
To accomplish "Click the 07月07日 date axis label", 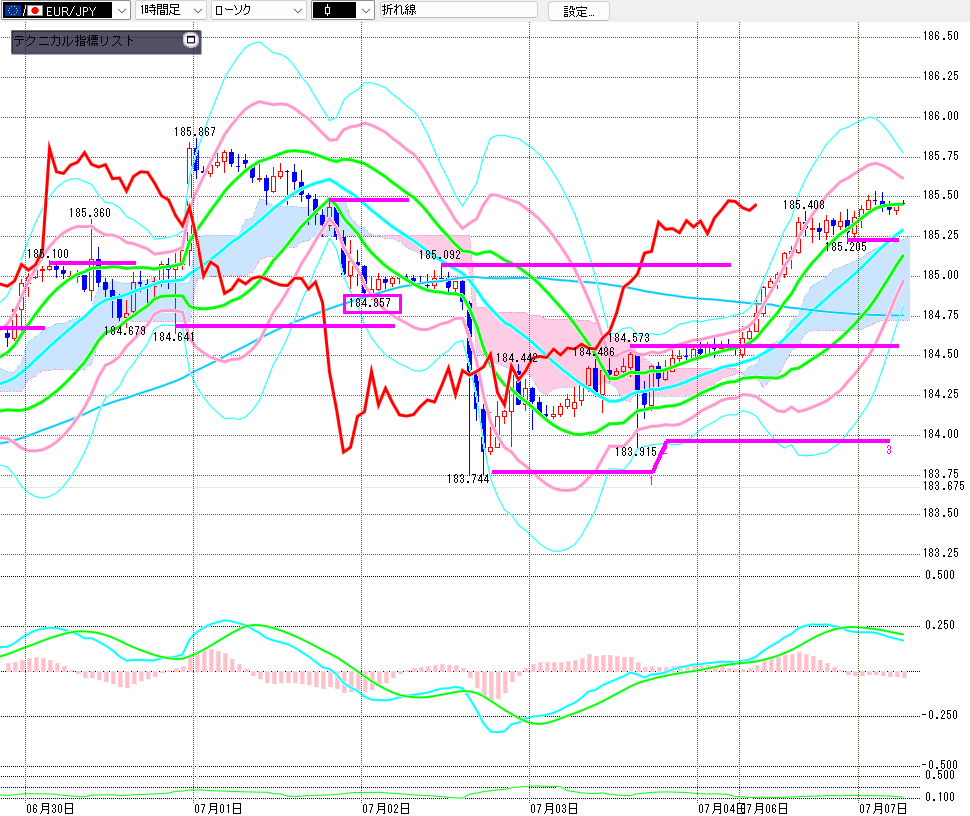I will (x=883, y=808).
